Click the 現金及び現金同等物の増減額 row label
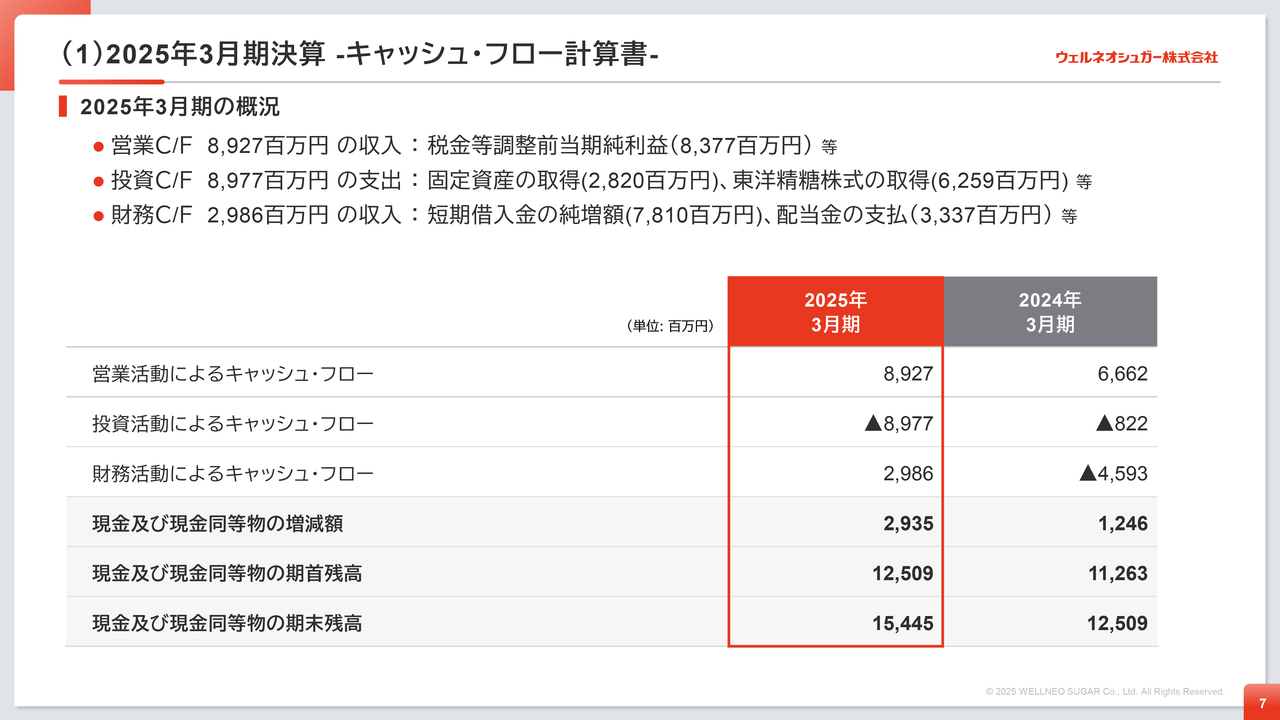 pyautogui.click(x=218, y=523)
